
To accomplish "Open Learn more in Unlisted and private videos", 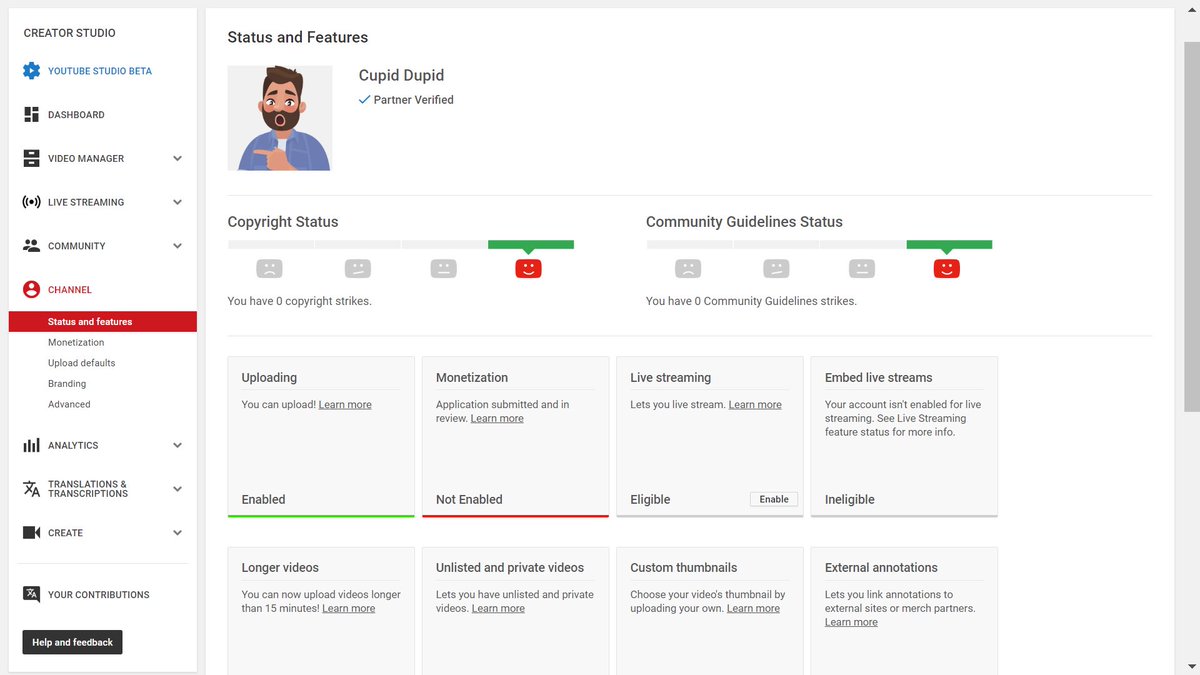I will point(498,608).
